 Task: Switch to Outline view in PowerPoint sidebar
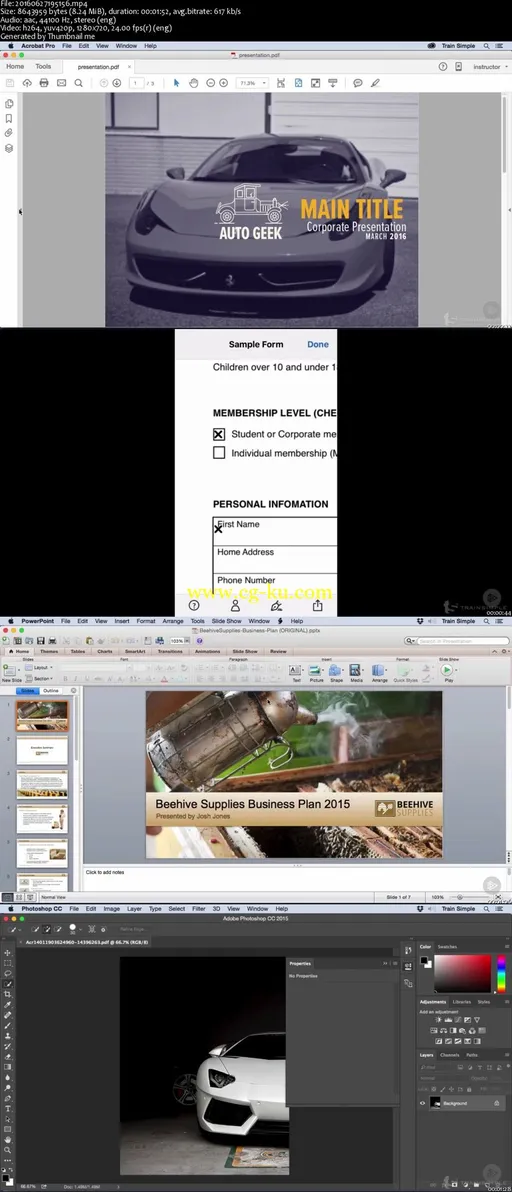tap(50, 690)
